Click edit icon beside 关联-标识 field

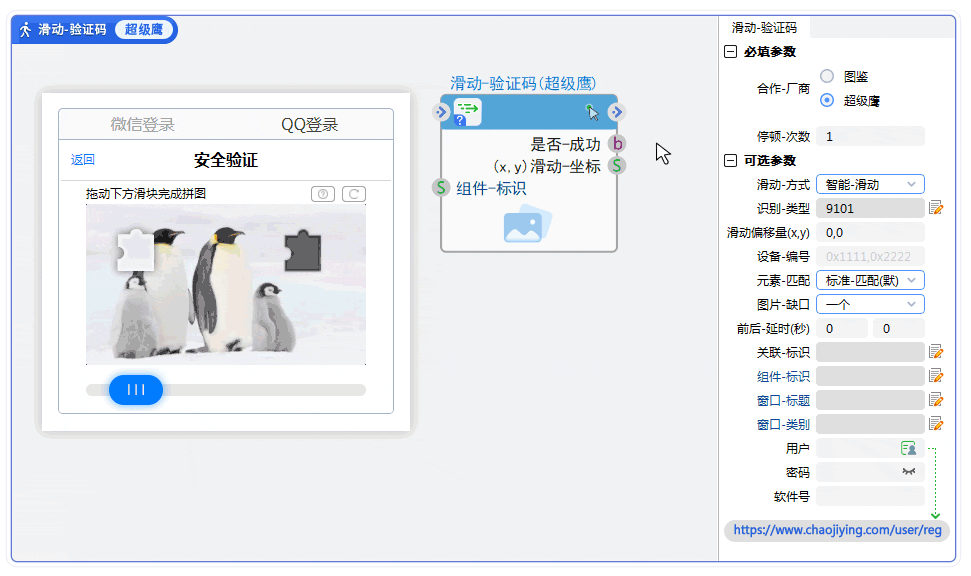tap(936, 352)
